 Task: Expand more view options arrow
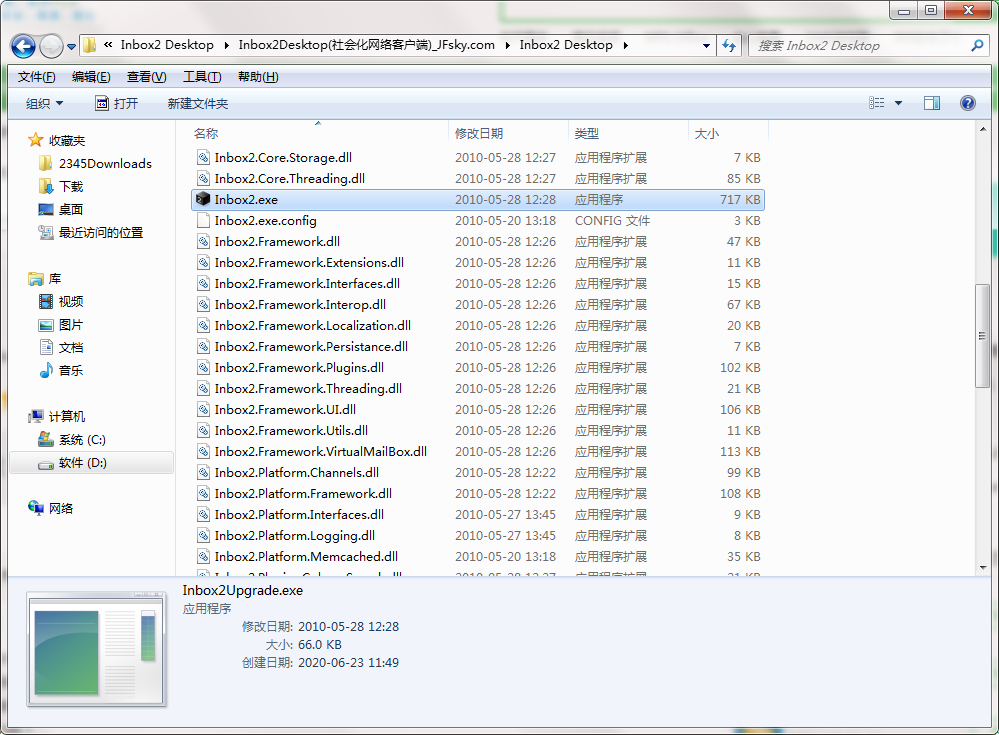(898, 103)
